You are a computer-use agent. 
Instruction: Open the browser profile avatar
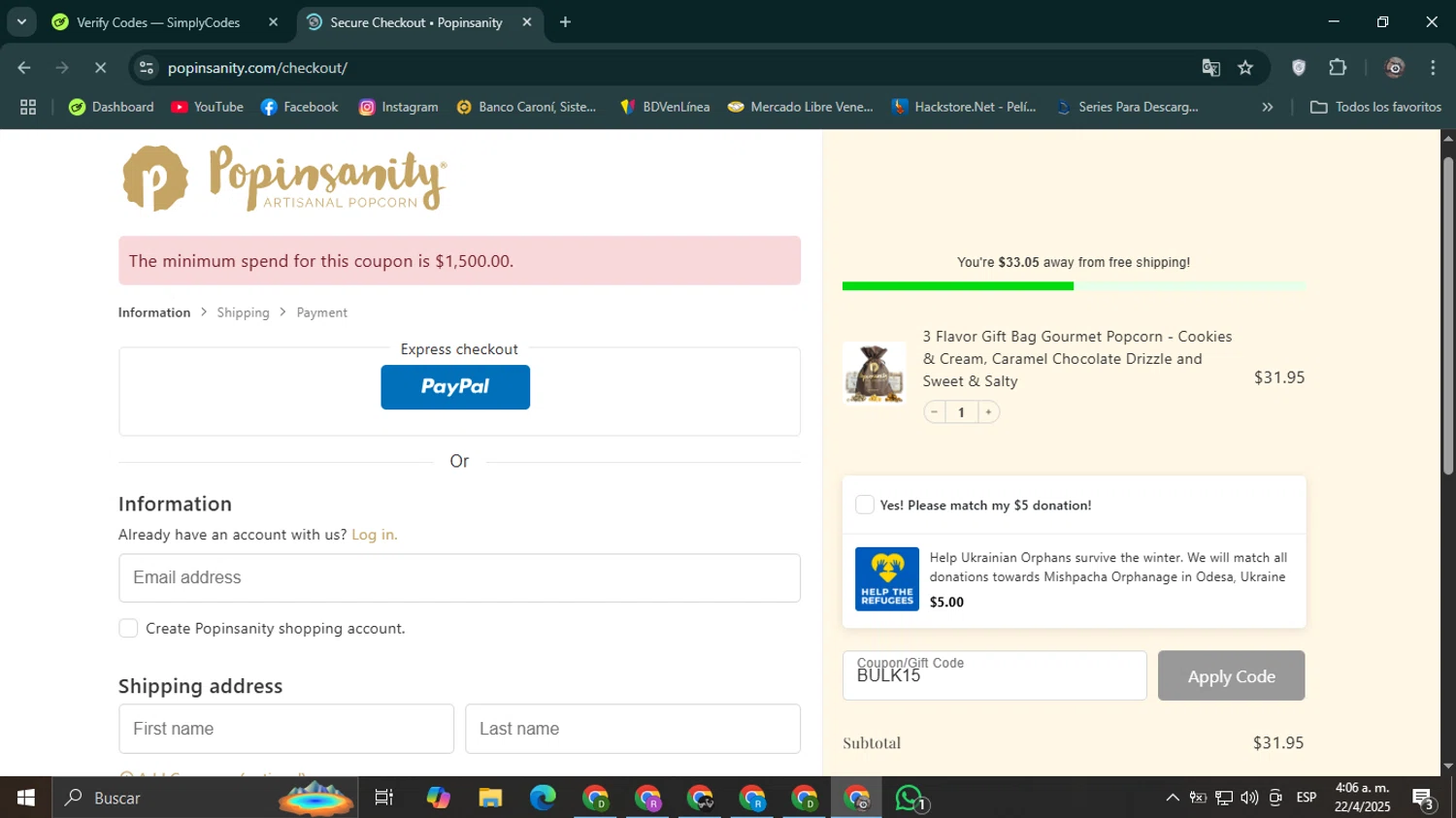coord(1395,68)
